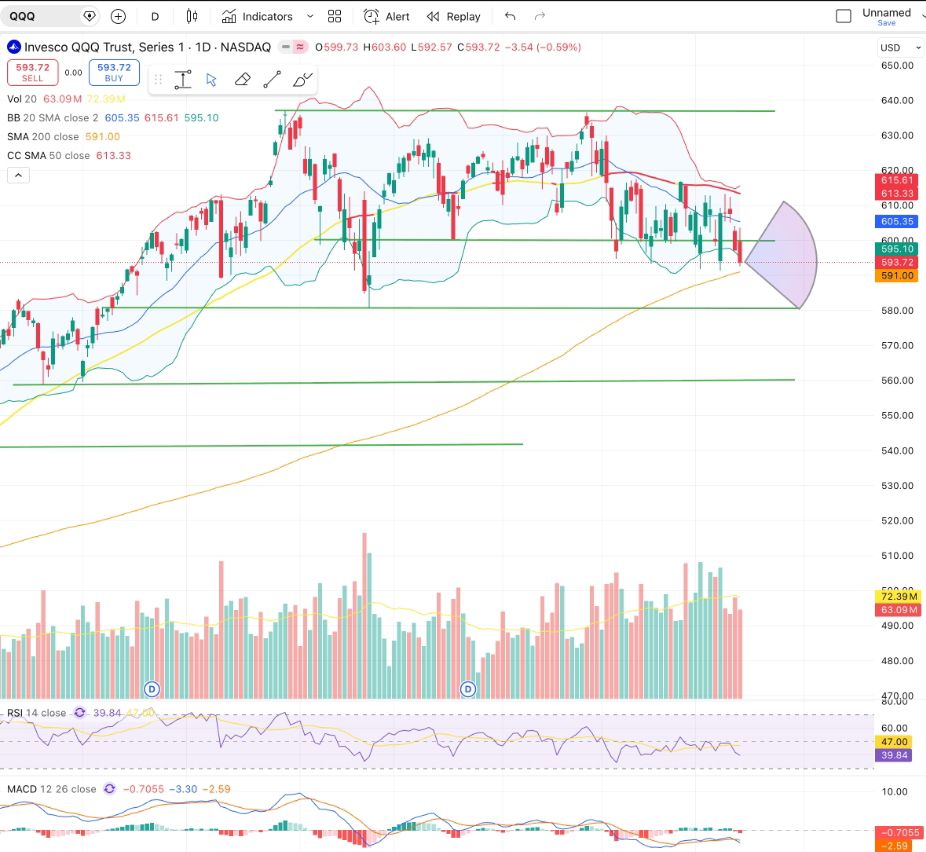The width and height of the screenshot is (926, 852).
Task: Click the blue 593.72 BUY button
Action: [113, 72]
